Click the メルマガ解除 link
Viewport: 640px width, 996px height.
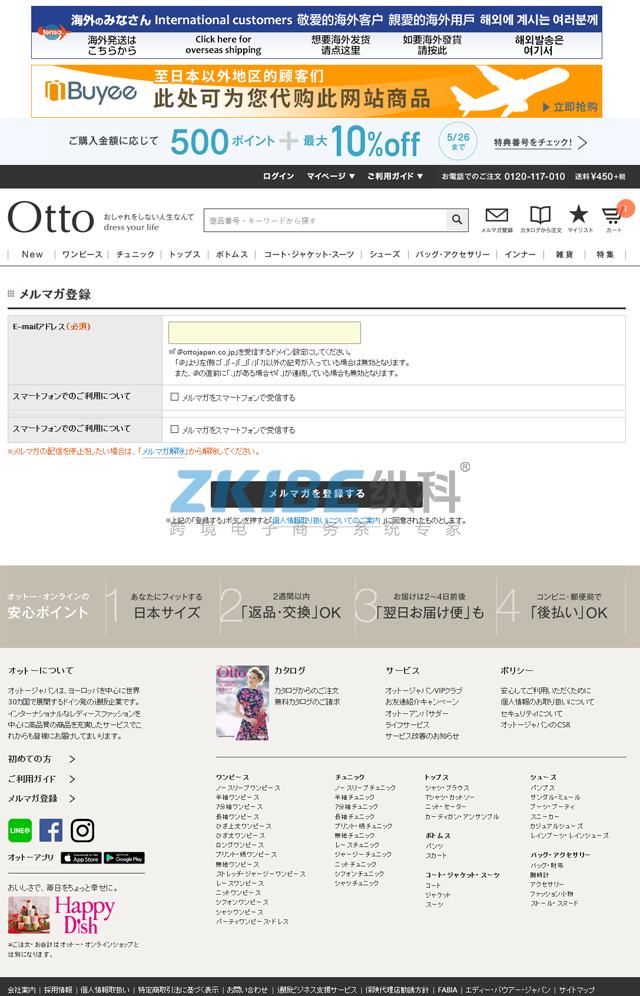coord(163,452)
